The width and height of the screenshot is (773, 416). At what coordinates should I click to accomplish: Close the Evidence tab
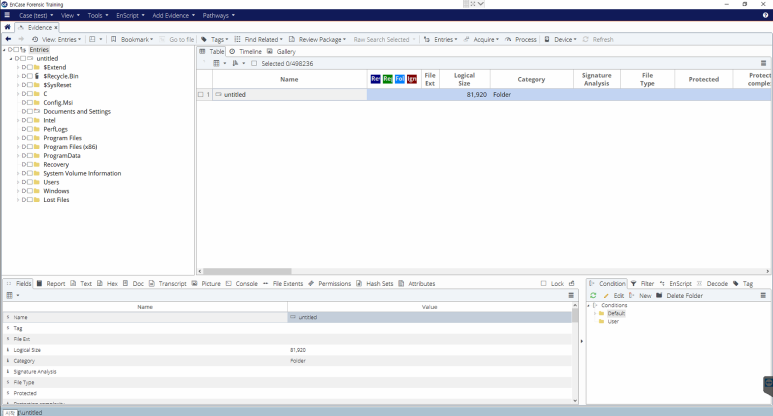(x=56, y=28)
